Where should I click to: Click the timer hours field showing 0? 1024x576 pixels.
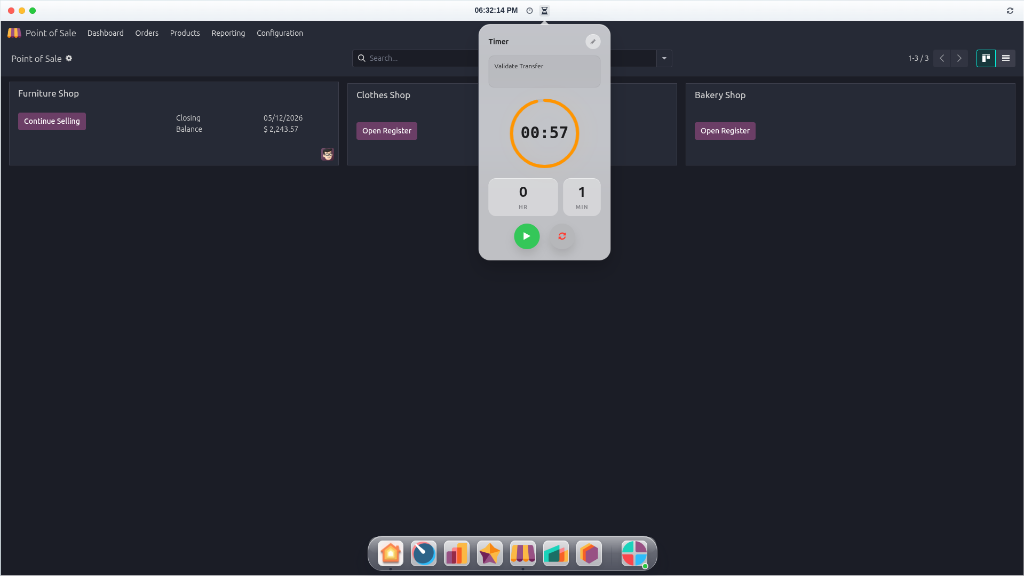click(x=523, y=197)
